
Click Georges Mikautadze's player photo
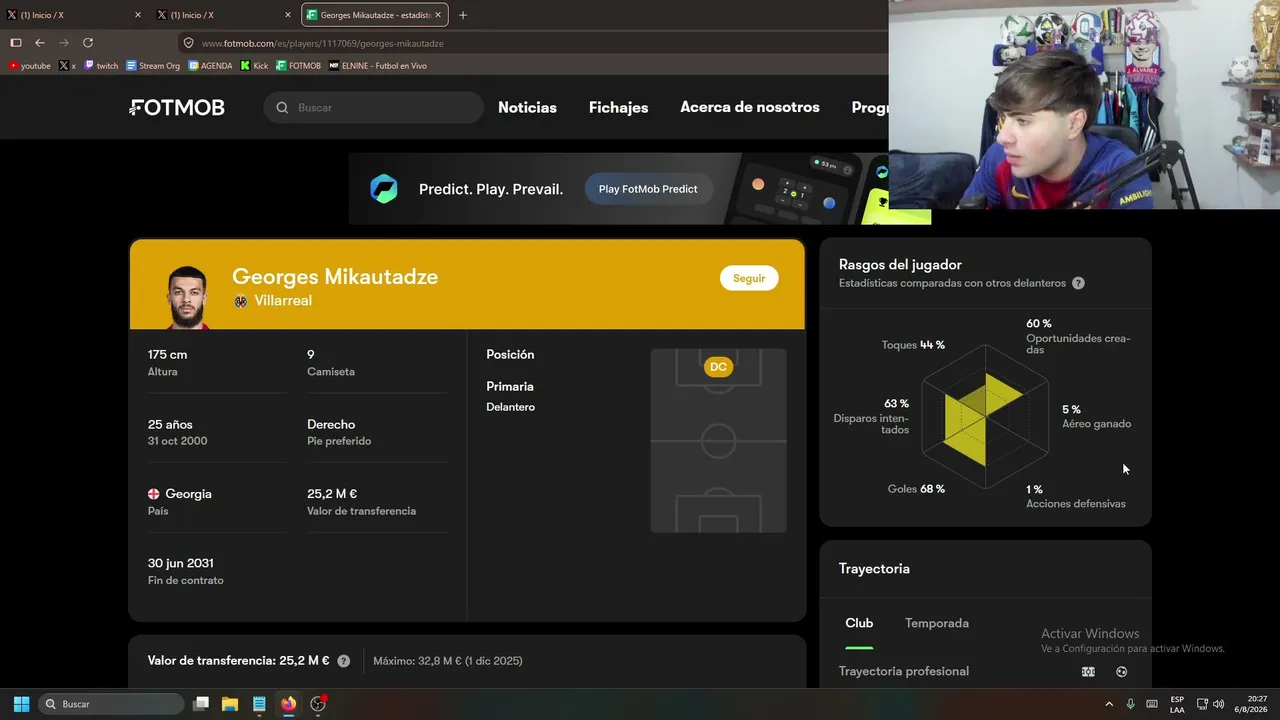[187, 297]
